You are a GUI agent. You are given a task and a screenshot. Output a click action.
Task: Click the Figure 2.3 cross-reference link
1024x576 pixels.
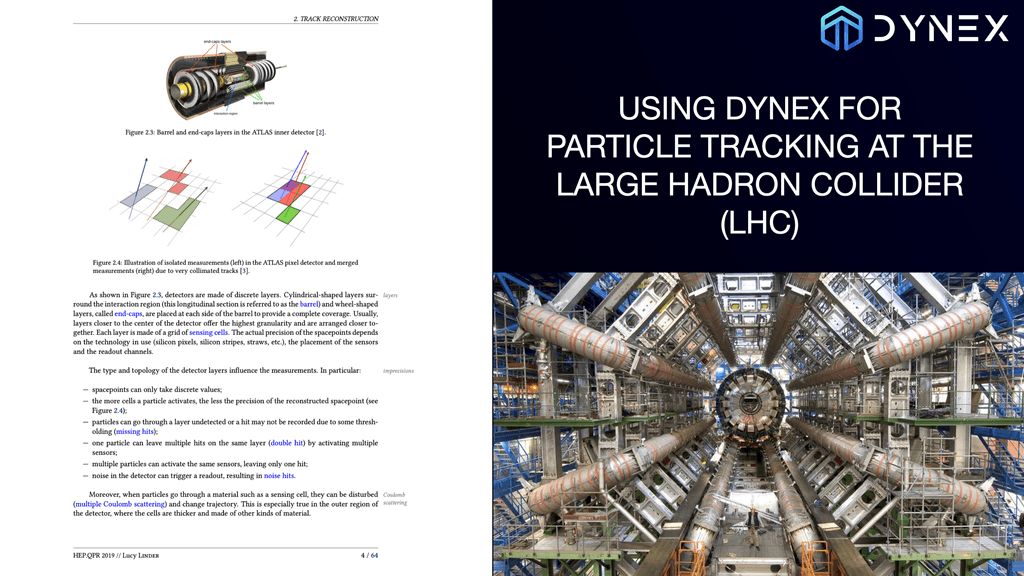coord(155,295)
